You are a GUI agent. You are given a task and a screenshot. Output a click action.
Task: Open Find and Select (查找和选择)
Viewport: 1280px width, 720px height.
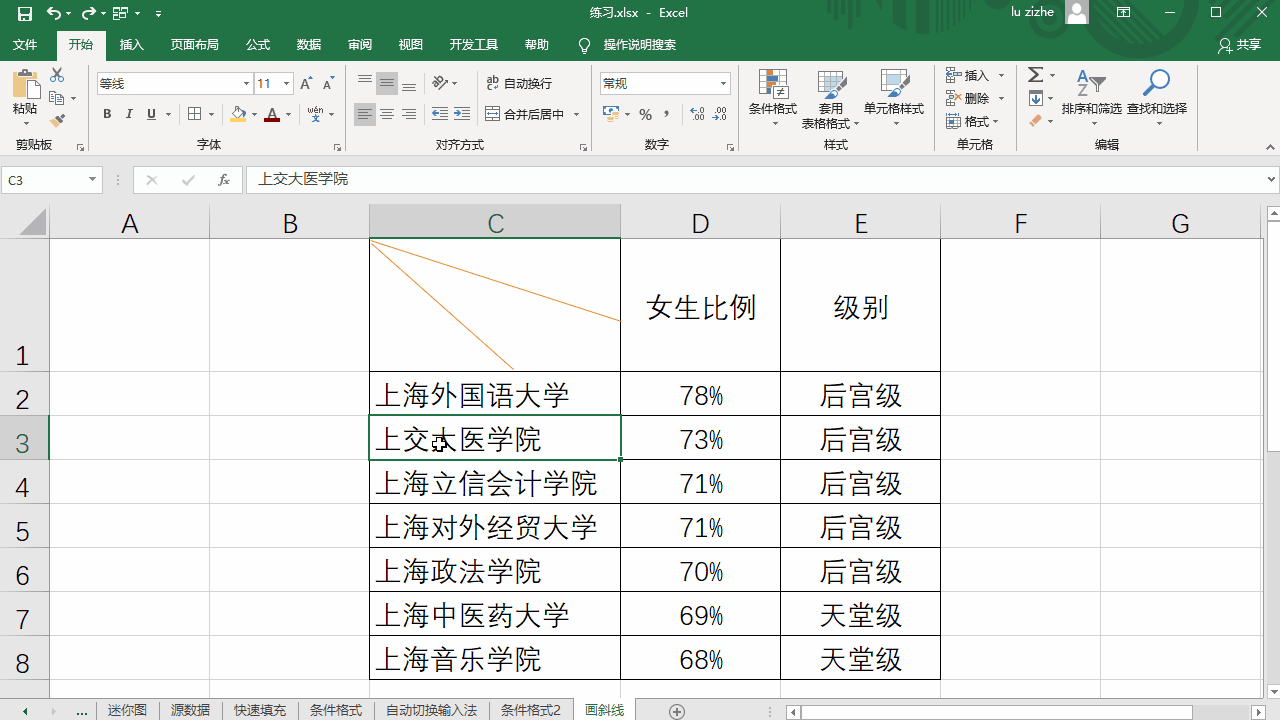coord(1157,98)
